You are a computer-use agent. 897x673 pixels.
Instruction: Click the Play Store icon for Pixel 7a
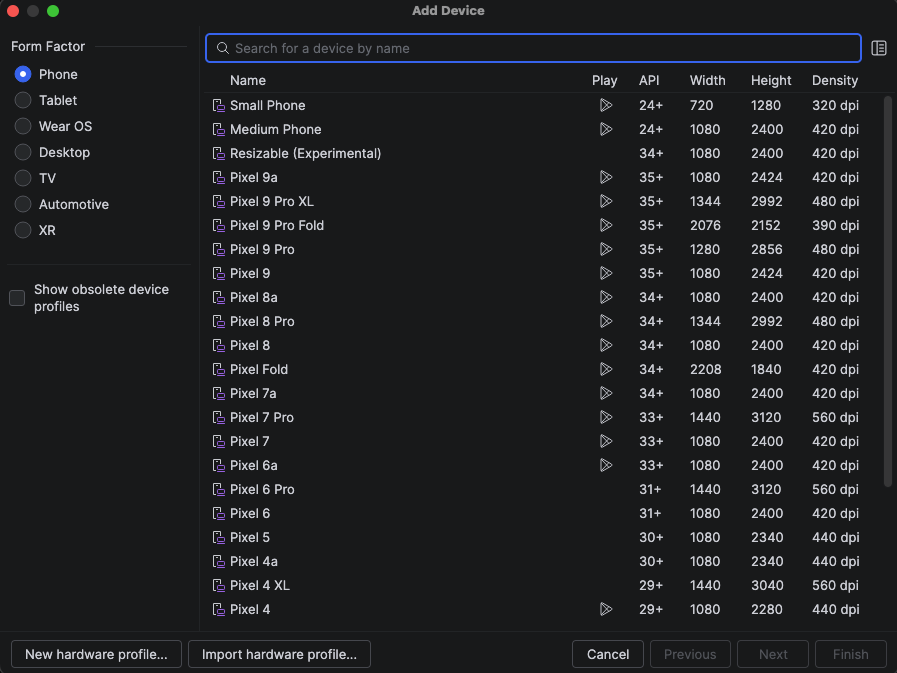click(606, 393)
